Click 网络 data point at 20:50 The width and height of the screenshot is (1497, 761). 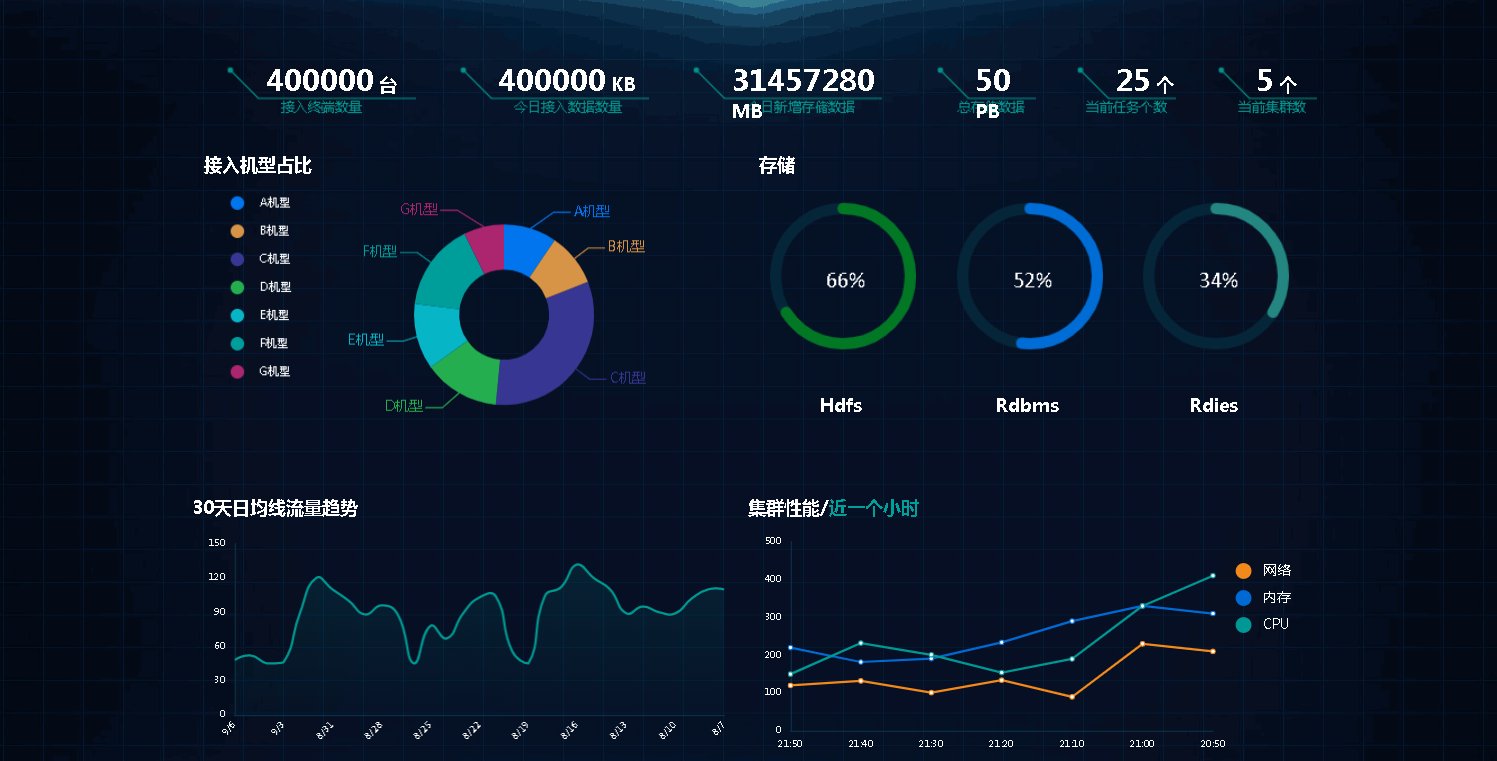pos(1213,651)
